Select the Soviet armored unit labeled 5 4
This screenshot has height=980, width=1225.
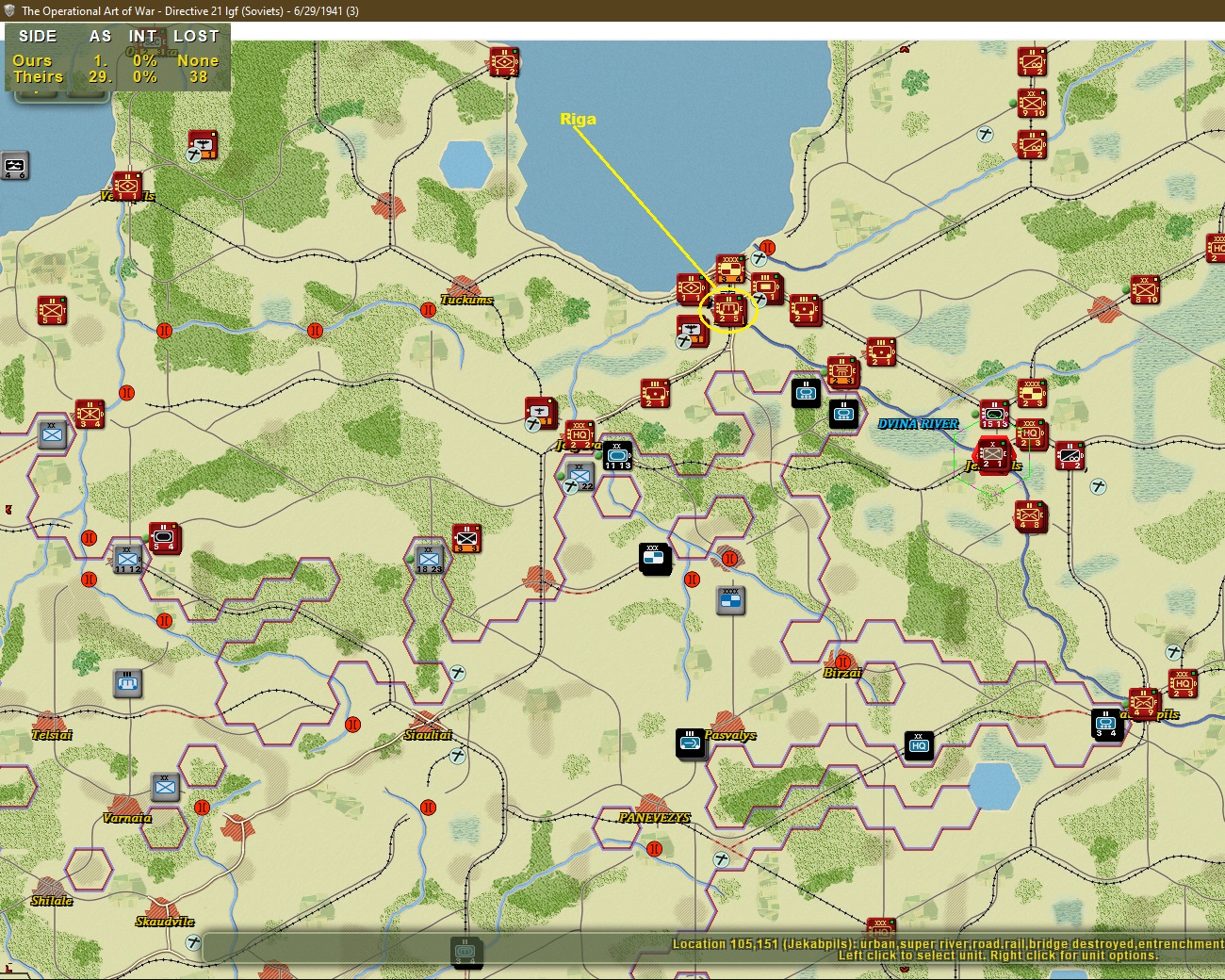tap(164, 537)
